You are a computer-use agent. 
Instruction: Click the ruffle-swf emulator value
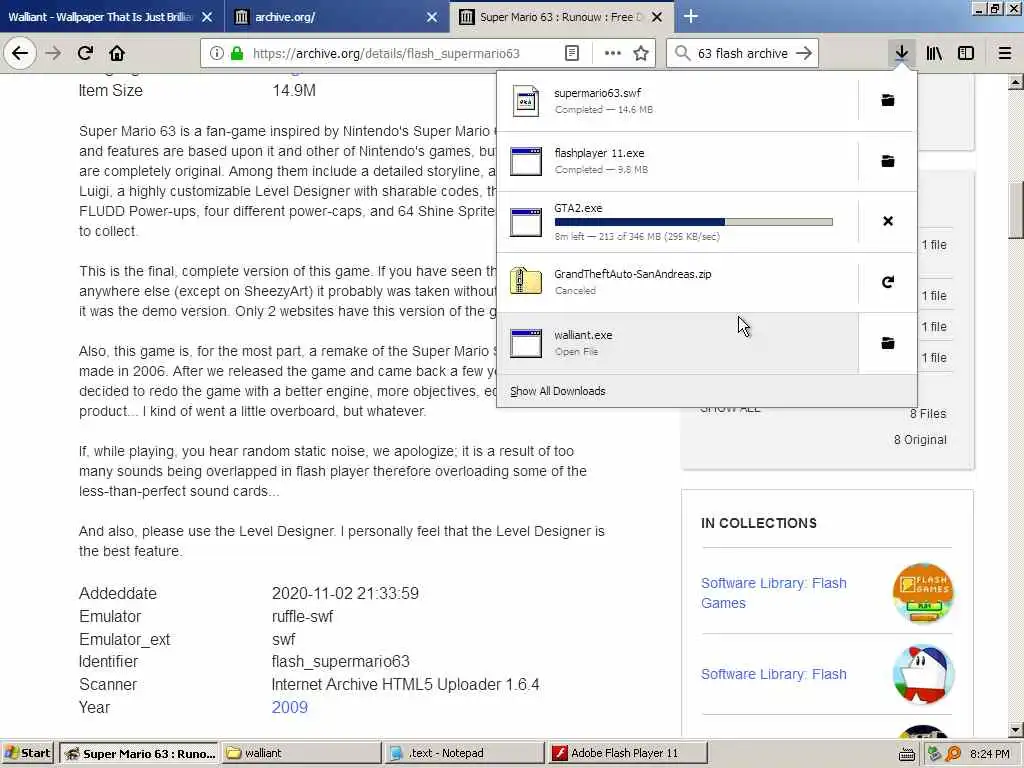pos(302,616)
